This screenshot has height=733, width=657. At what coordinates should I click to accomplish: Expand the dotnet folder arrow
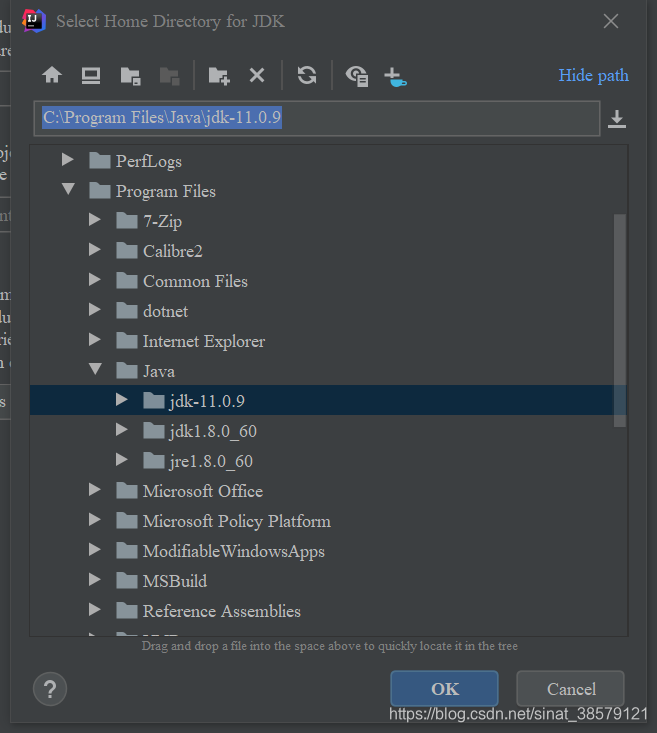(95, 309)
